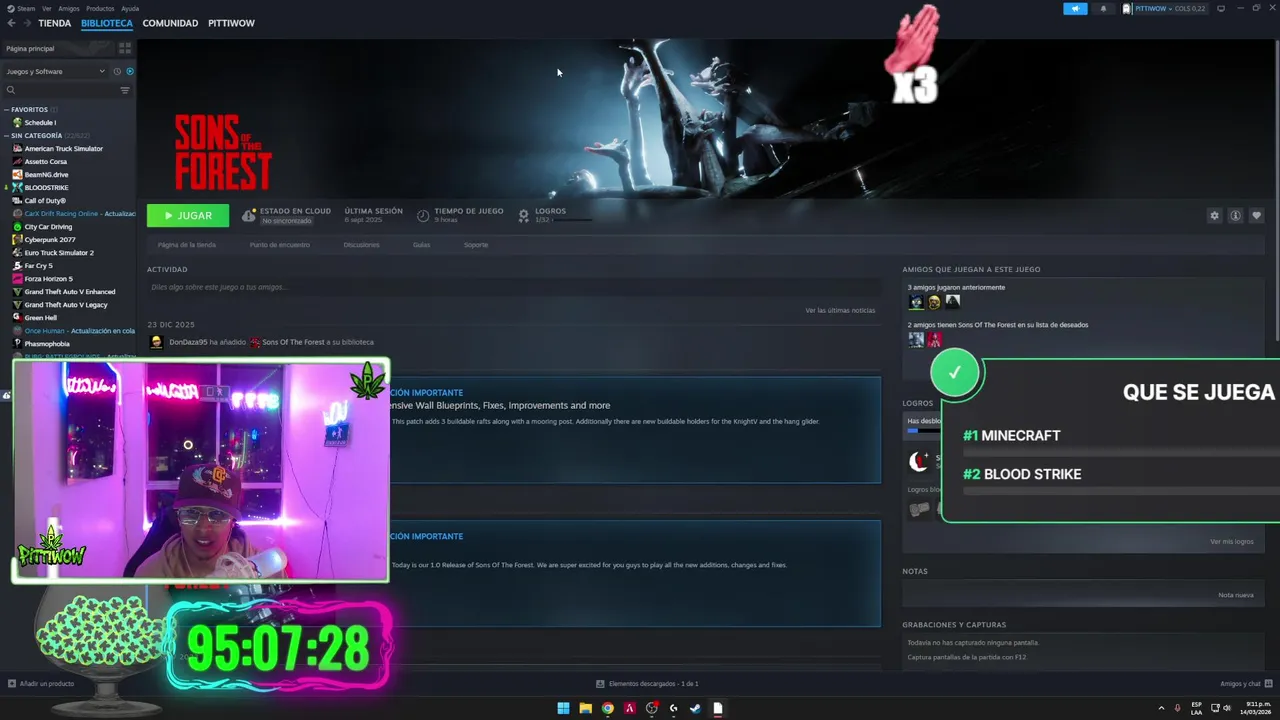The width and height of the screenshot is (1280, 720).
Task: Click Ver las últimas noticias
Action: click(840, 311)
